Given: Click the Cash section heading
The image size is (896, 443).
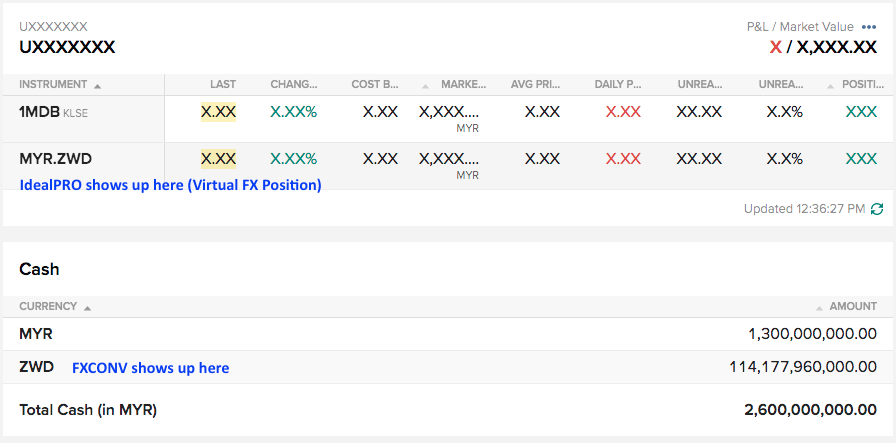Looking at the screenshot, I should tap(39, 269).
